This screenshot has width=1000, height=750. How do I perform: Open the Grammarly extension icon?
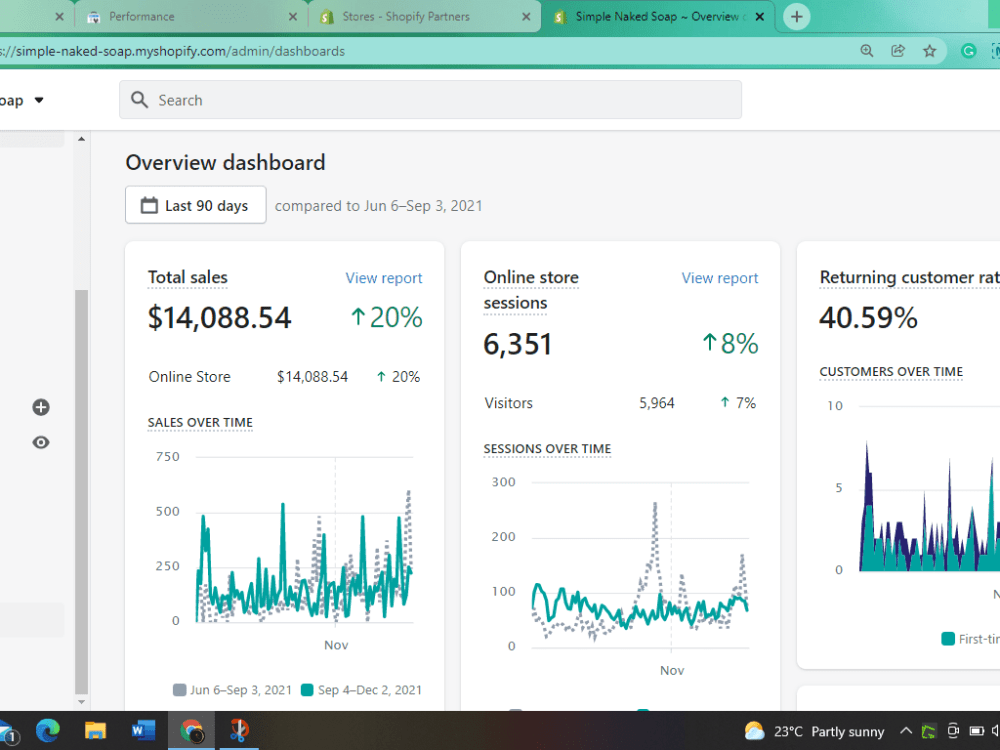(968, 51)
